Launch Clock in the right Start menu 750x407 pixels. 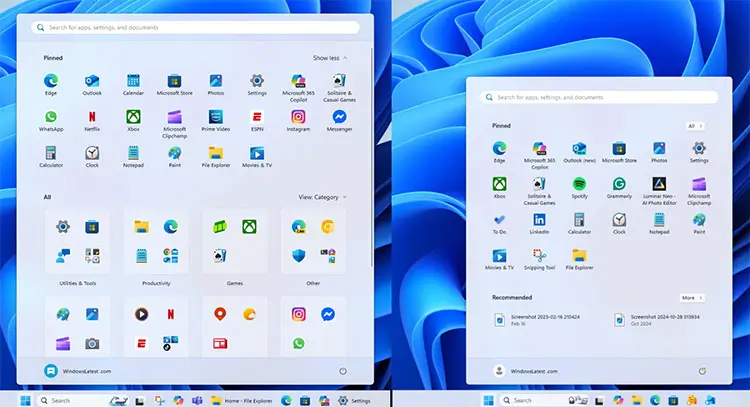(x=619, y=223)
